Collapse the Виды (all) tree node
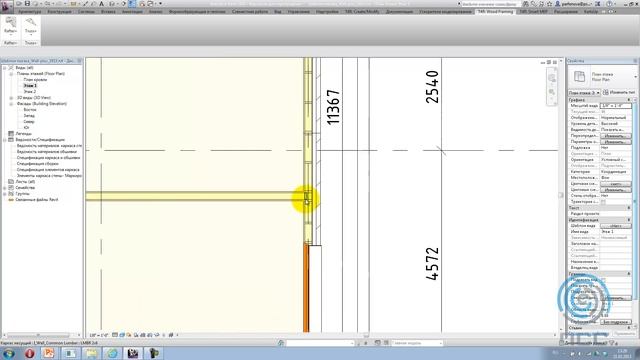Screen dimensions: 640x360 point(5,68)
